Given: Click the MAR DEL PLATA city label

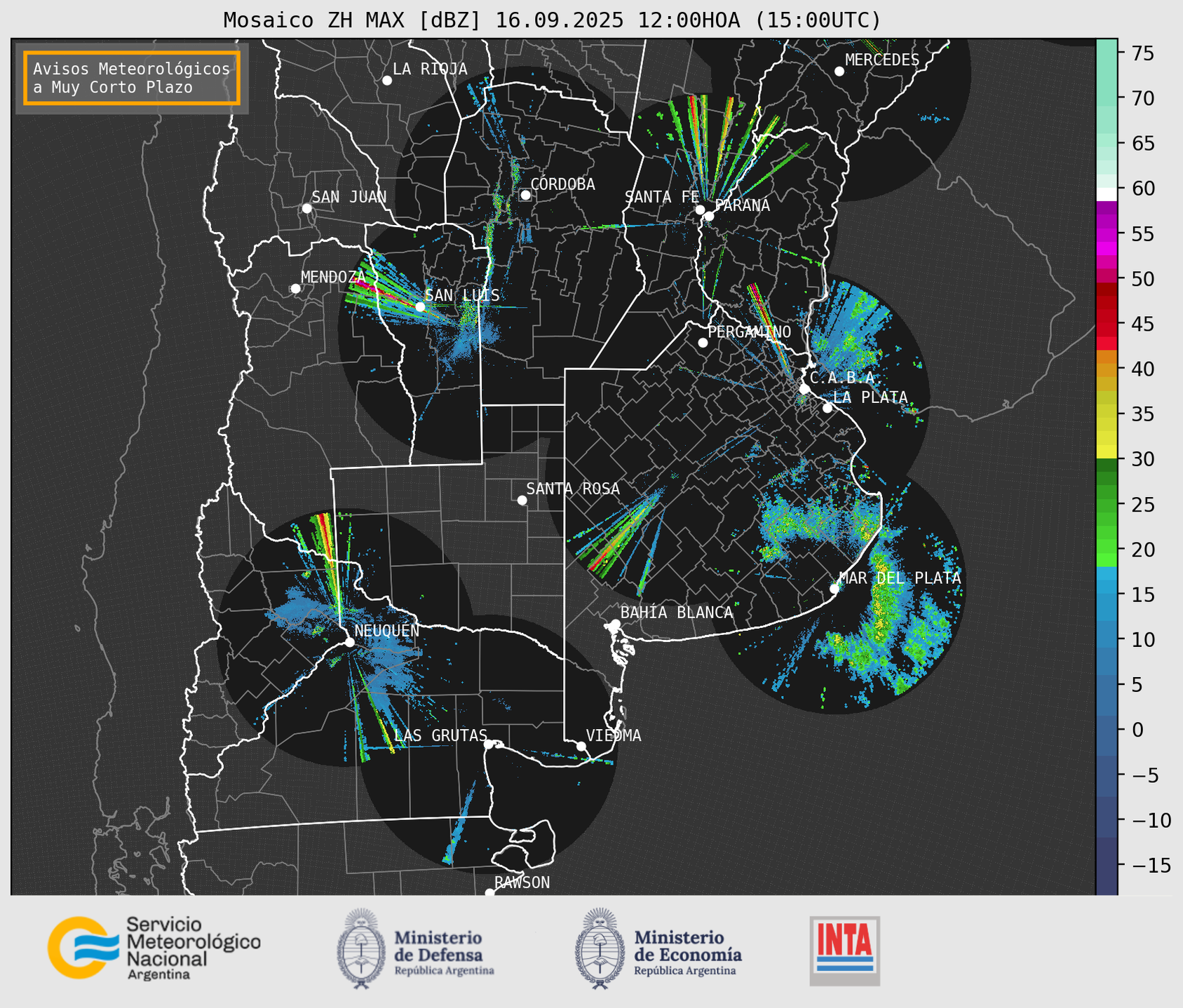Looking at the screenshot, I should coord(900,578).
